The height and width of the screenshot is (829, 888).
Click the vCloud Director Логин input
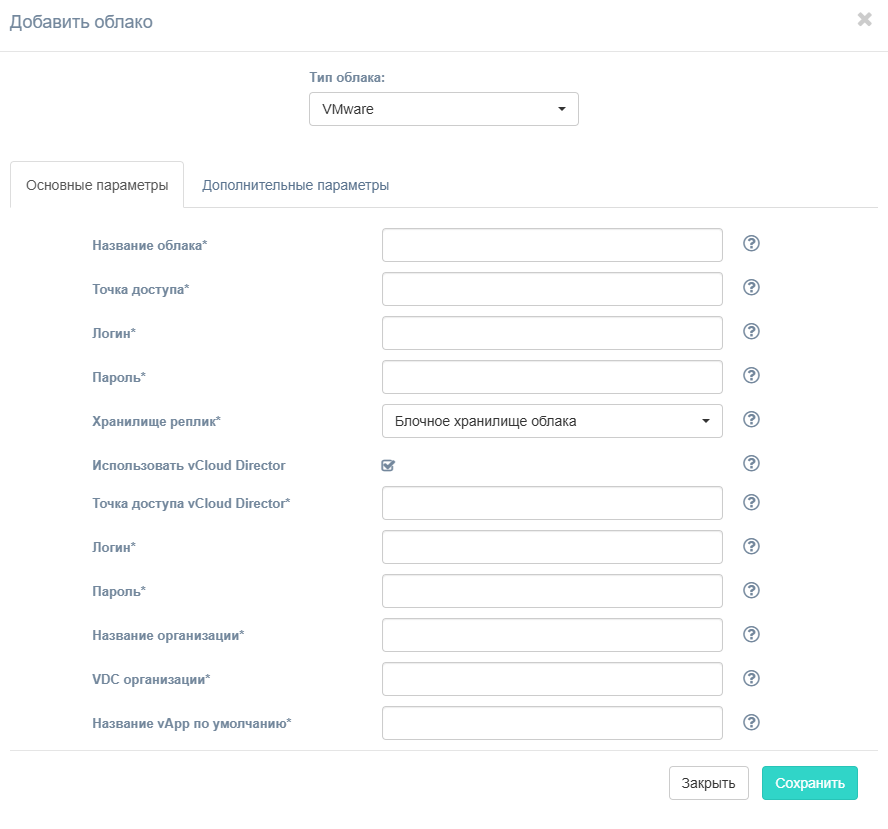[552, 547]
